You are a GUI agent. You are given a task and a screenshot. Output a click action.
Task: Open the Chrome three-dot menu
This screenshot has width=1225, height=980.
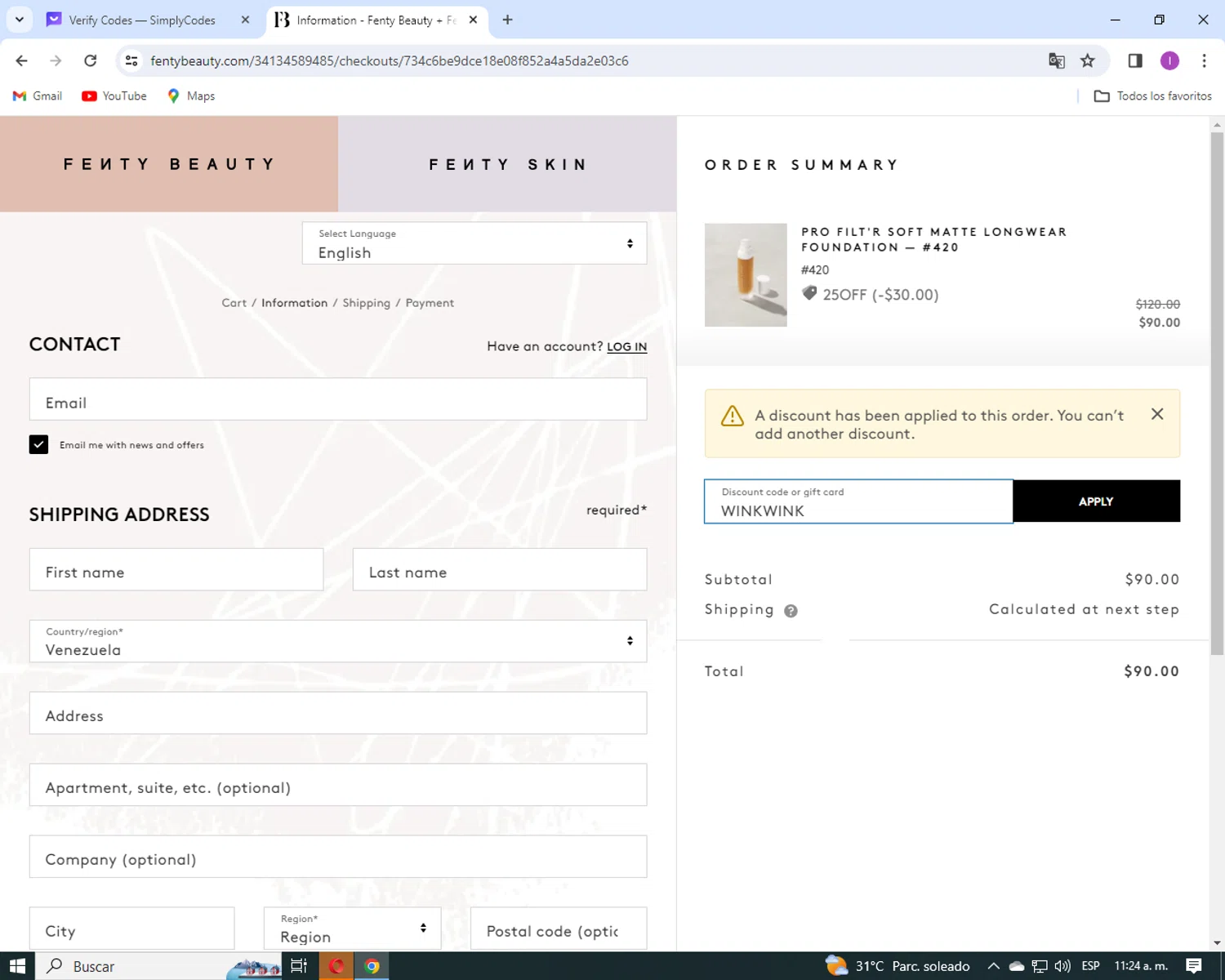pyautogui.click(x=1204, y=60)
